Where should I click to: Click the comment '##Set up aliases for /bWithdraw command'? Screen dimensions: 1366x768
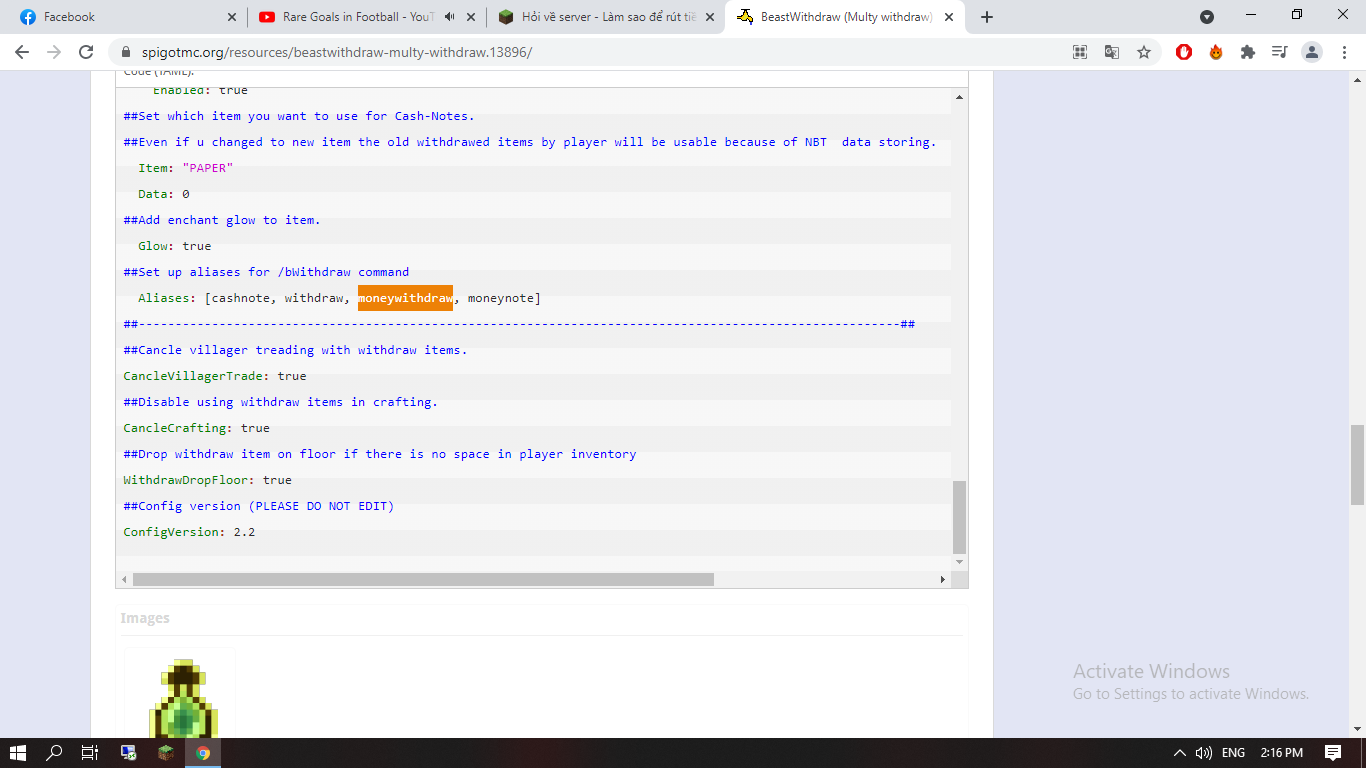click(266, 272)
